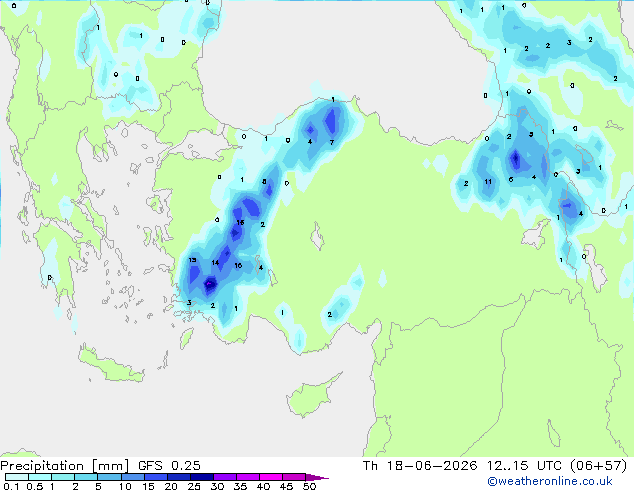Click the 35 to 40 mm legend swatch
634x490 pixels.
click(x=248, y=477)
